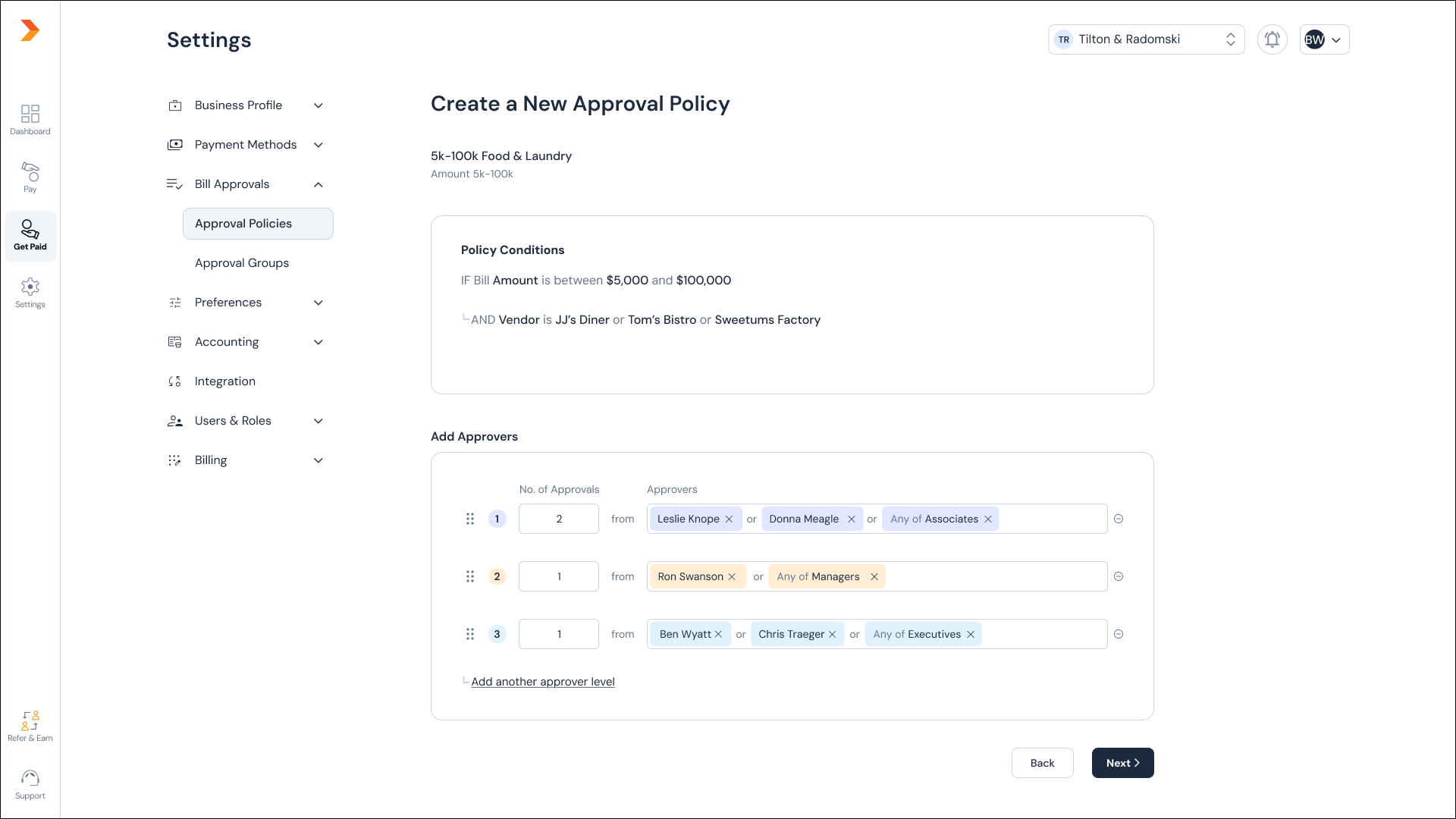Open the BW user profile menu
The height and width of the screenshot is (819, 1456).
point(1324,39)
